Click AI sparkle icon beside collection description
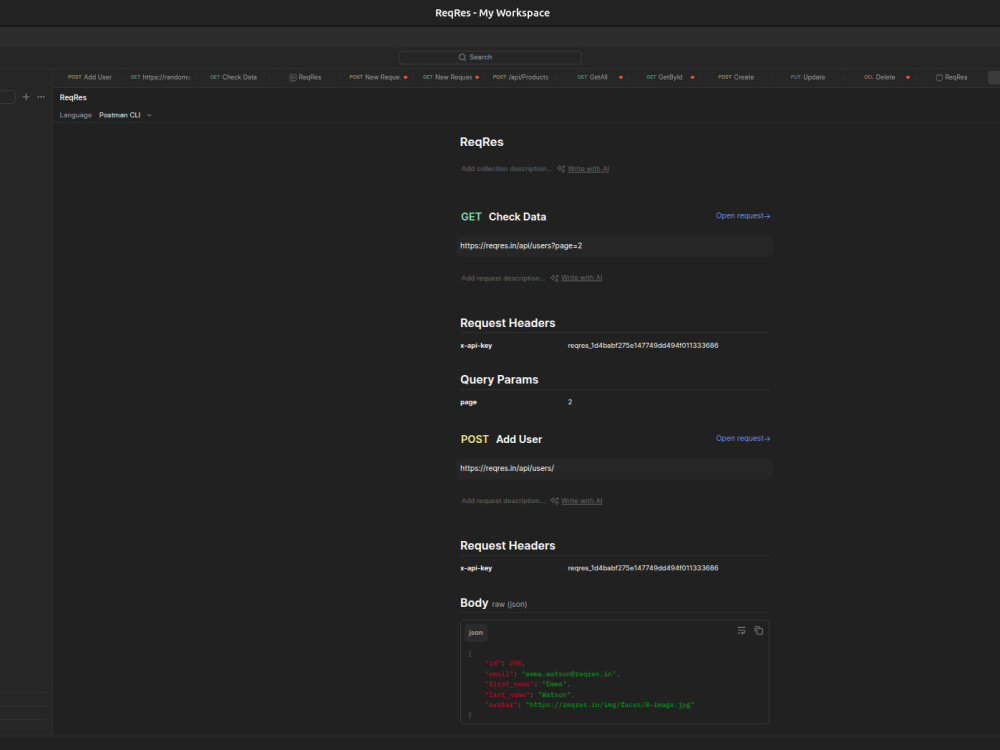Screen dimensions: 1000x750 561,169
